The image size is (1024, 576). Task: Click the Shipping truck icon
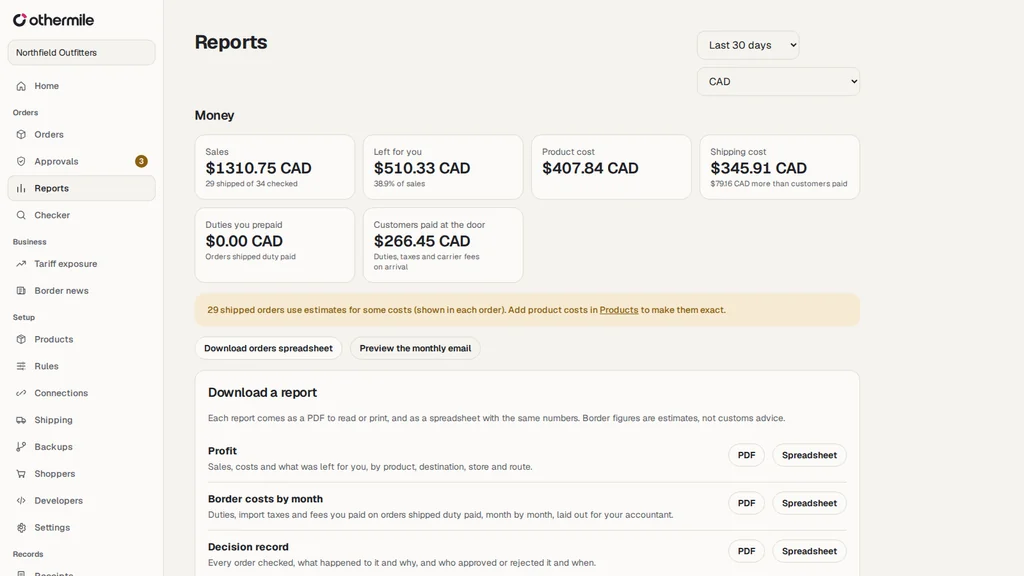point(21,420)
